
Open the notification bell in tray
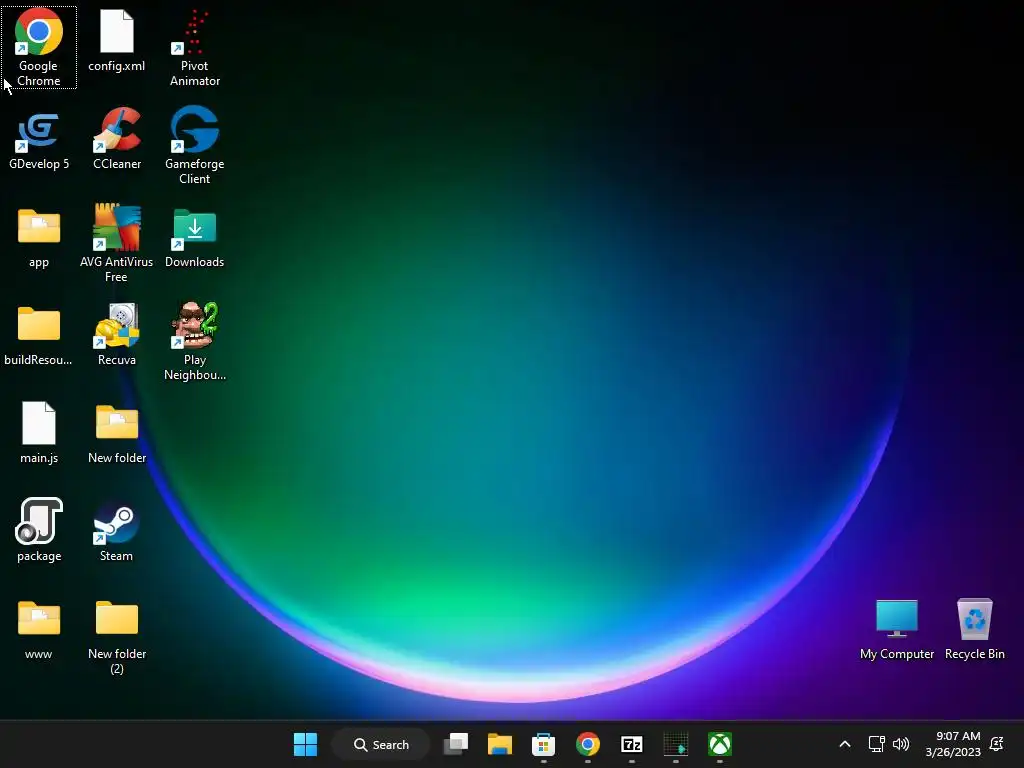pos(997,744)
